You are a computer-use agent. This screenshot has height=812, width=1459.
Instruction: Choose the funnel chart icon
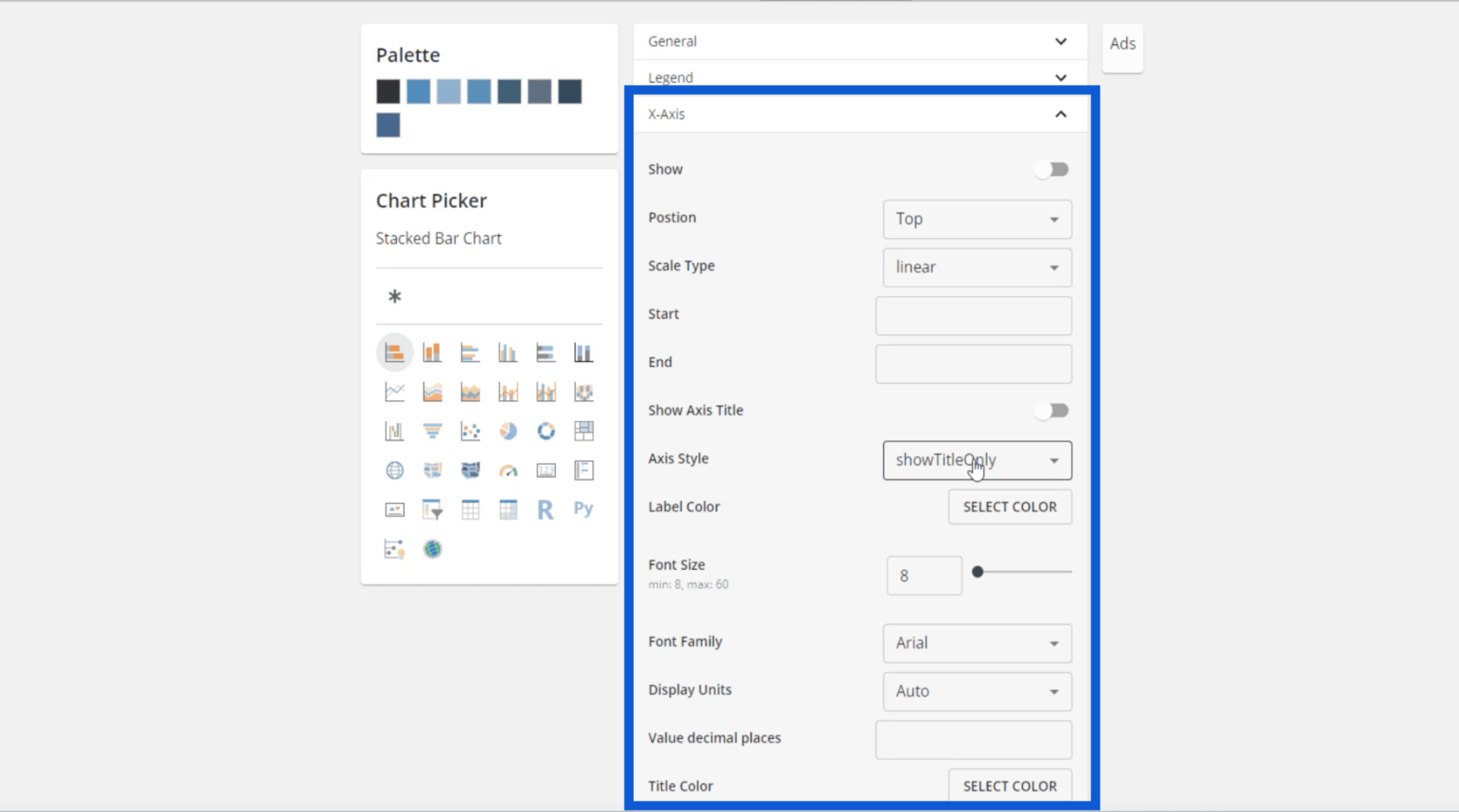(432, 431)
